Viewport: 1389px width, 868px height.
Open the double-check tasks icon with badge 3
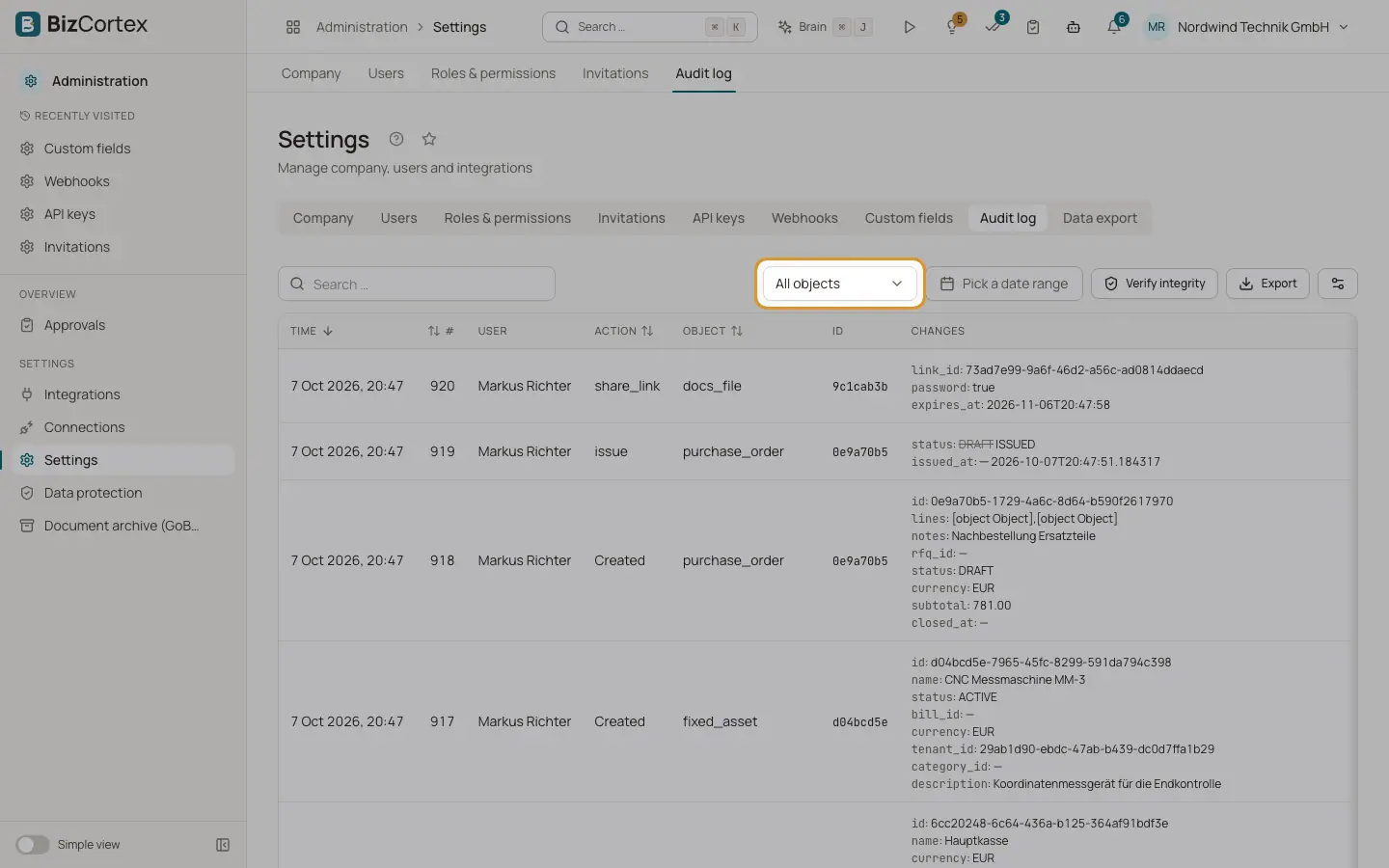[994, 27]
